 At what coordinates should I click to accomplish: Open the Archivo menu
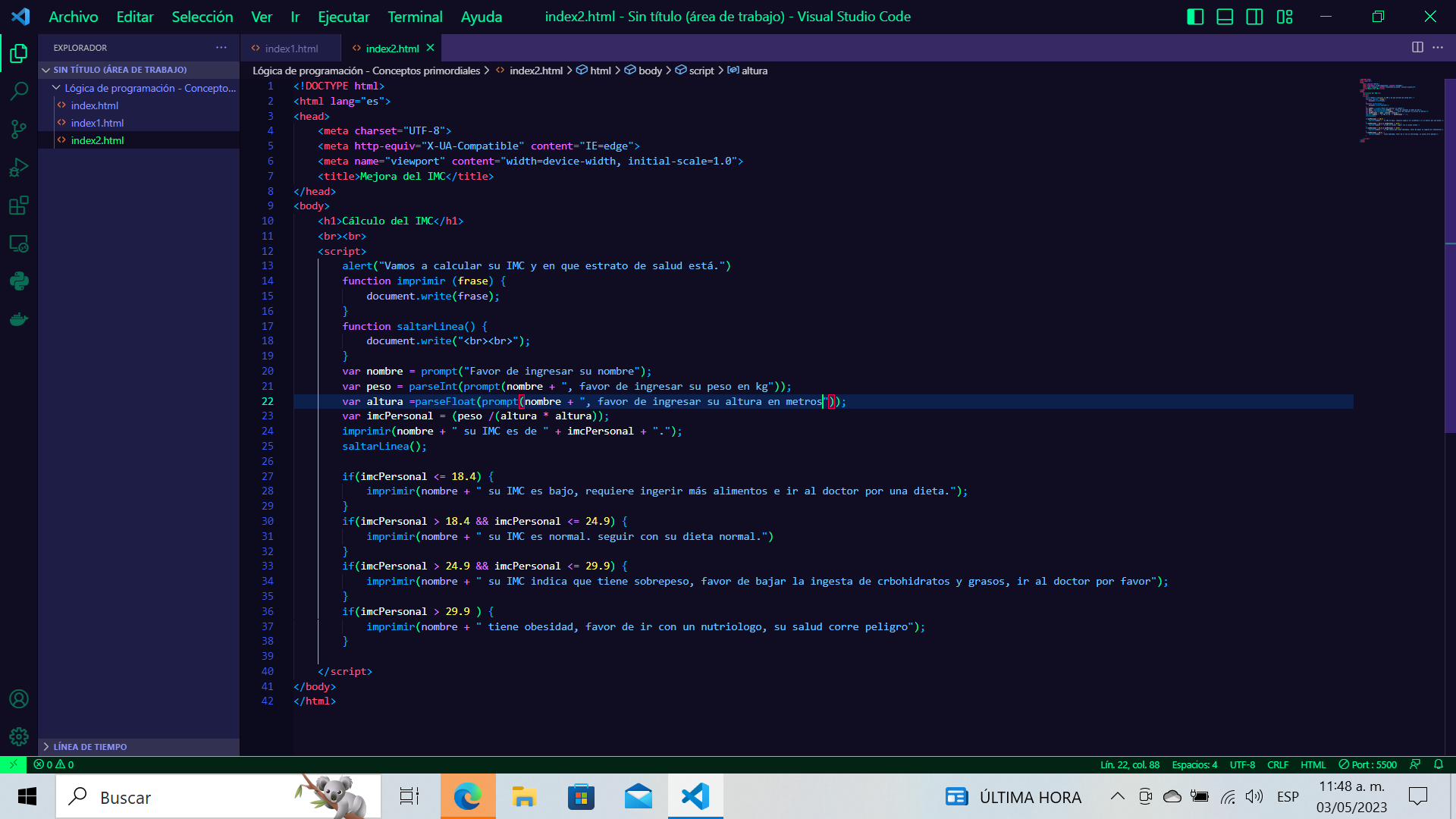coord(74,17)
